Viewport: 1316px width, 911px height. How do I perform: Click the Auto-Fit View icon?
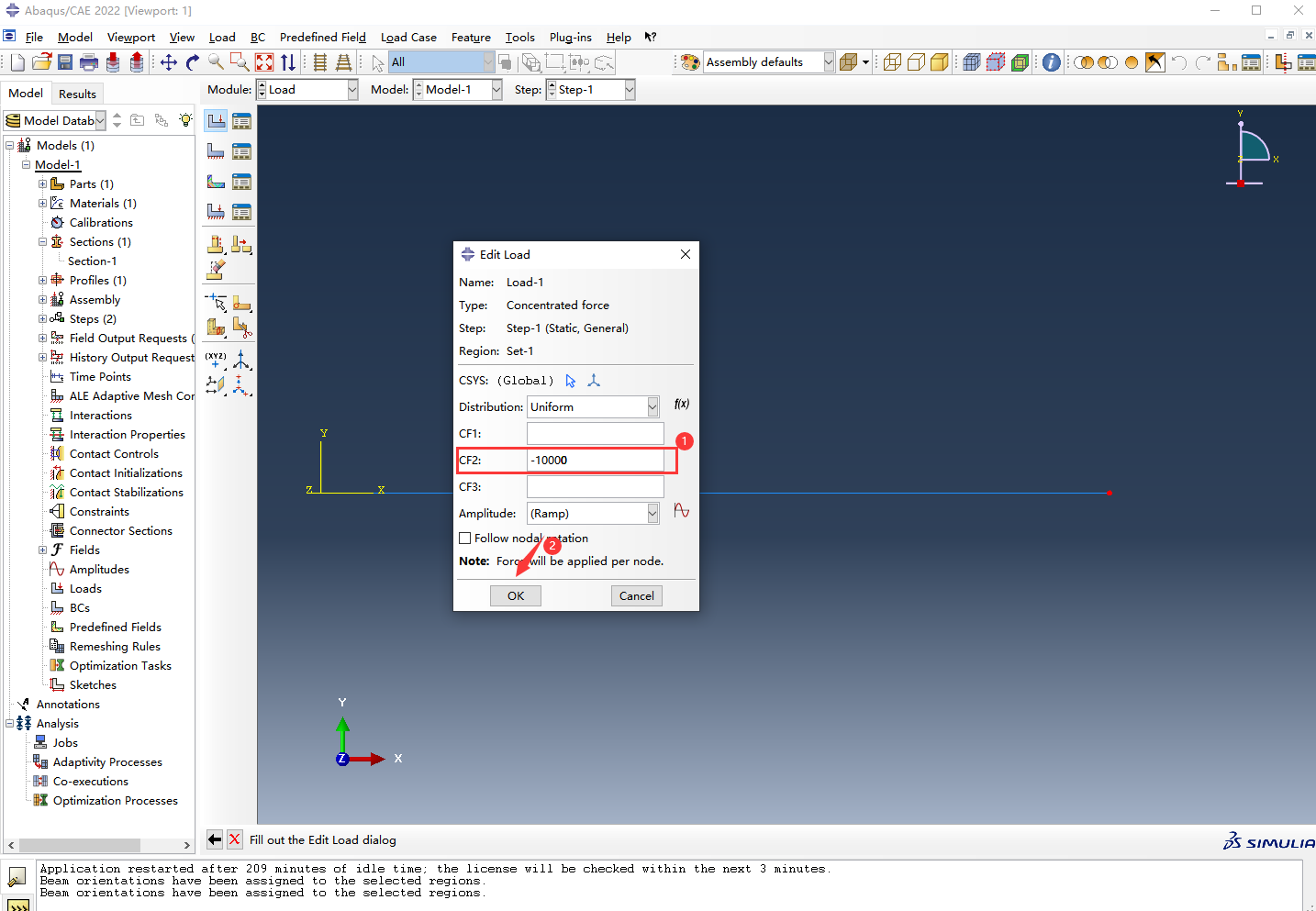264,62
